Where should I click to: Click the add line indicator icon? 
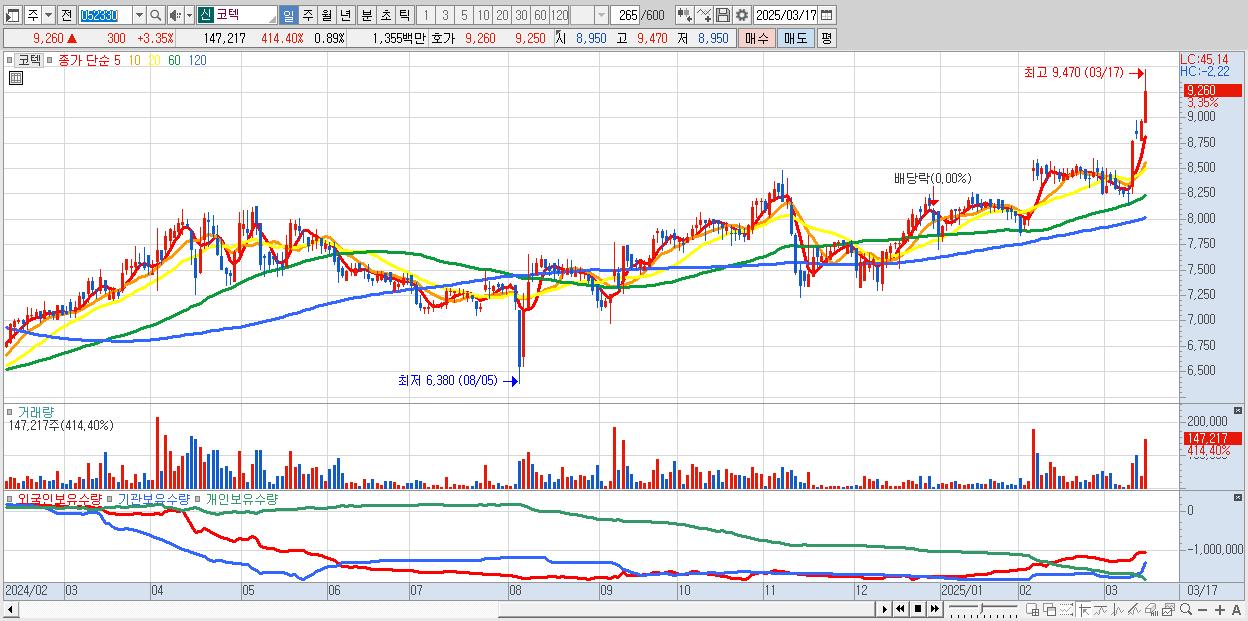703,15
